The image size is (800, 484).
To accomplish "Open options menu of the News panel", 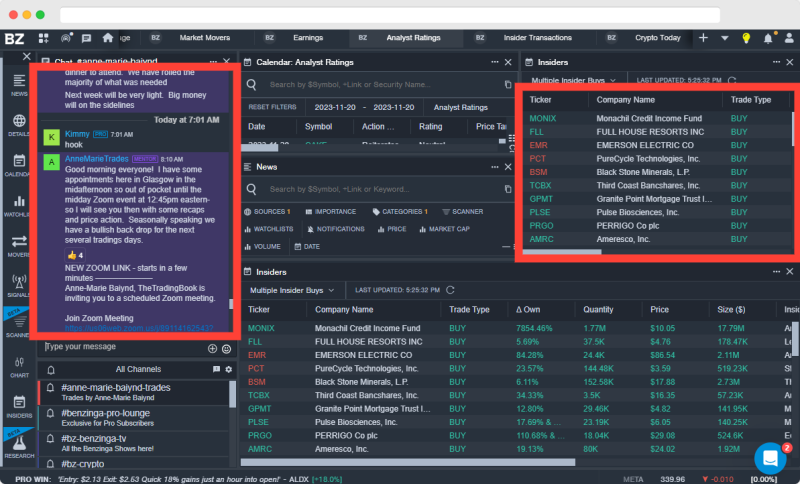I will click(494, 167).
